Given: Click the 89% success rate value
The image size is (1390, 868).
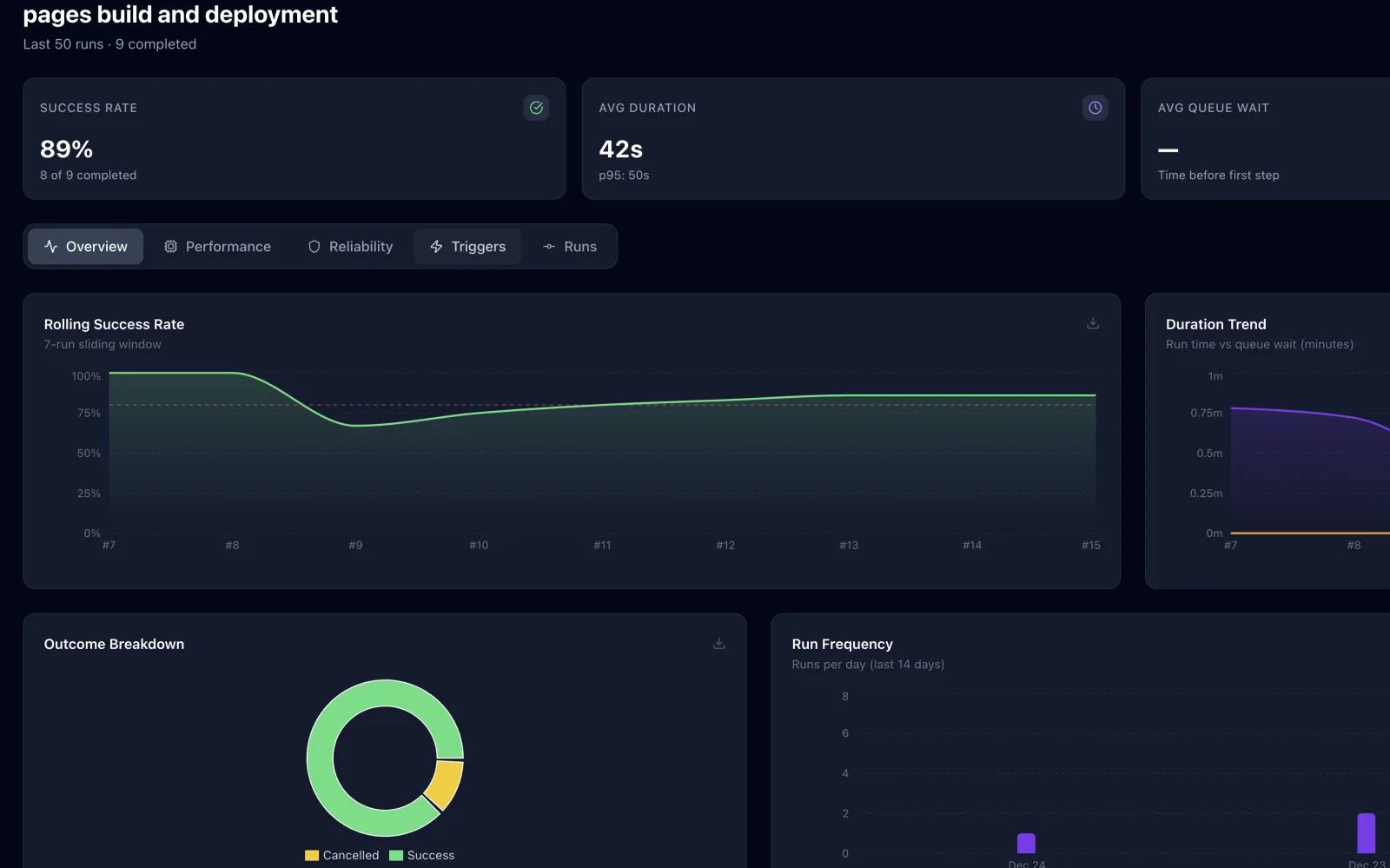Looking at the screenshot, I should (66, 149).
